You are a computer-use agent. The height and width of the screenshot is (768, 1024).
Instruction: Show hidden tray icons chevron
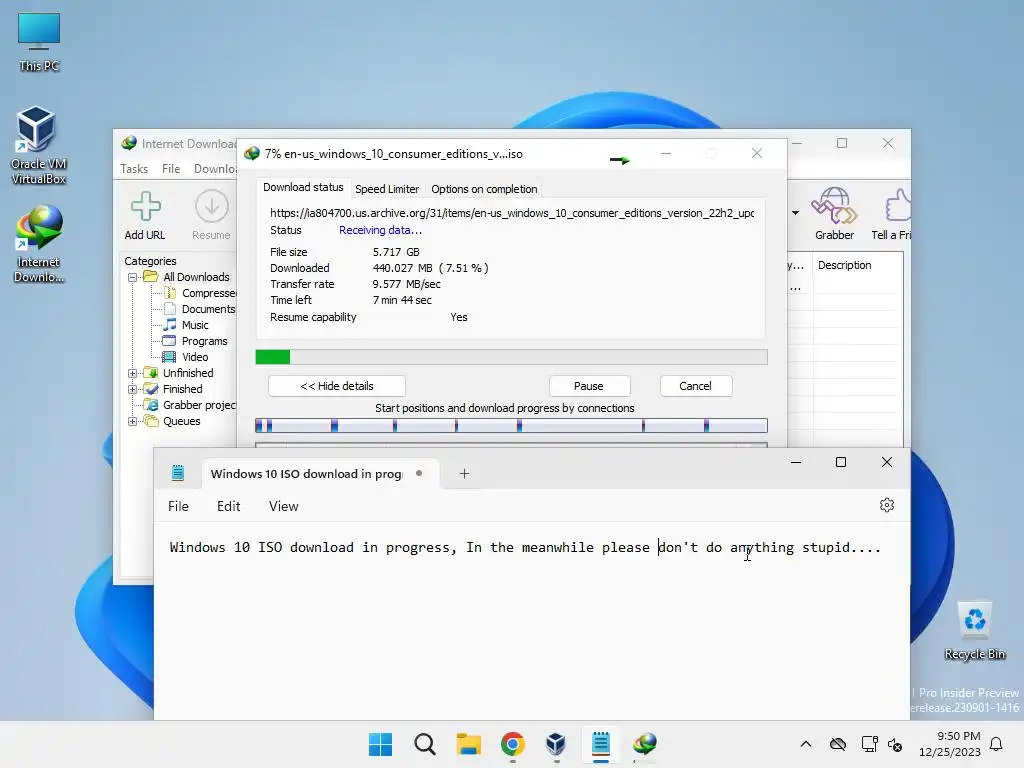point(806,744)
